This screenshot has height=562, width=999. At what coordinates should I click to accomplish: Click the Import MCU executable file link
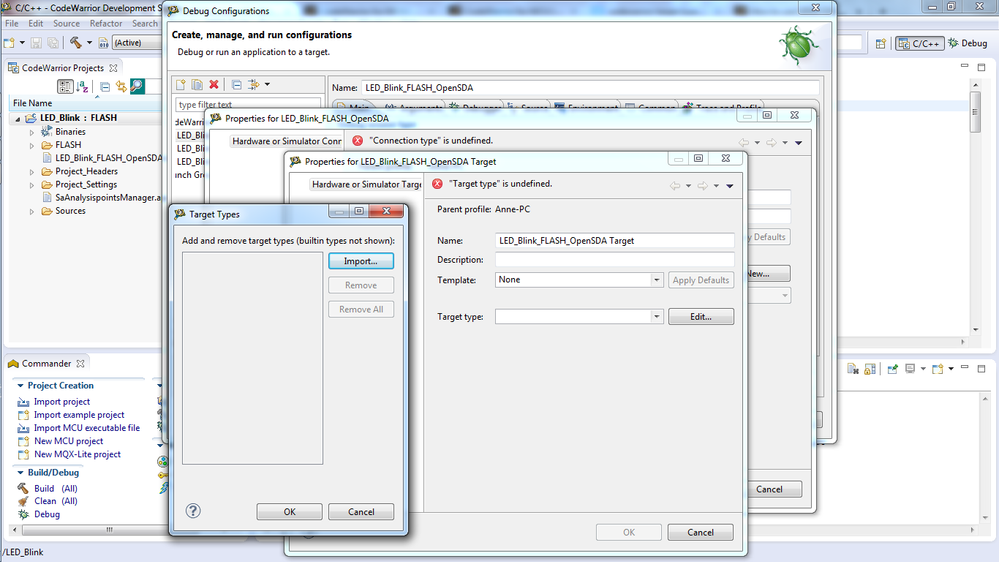[87, 428]
